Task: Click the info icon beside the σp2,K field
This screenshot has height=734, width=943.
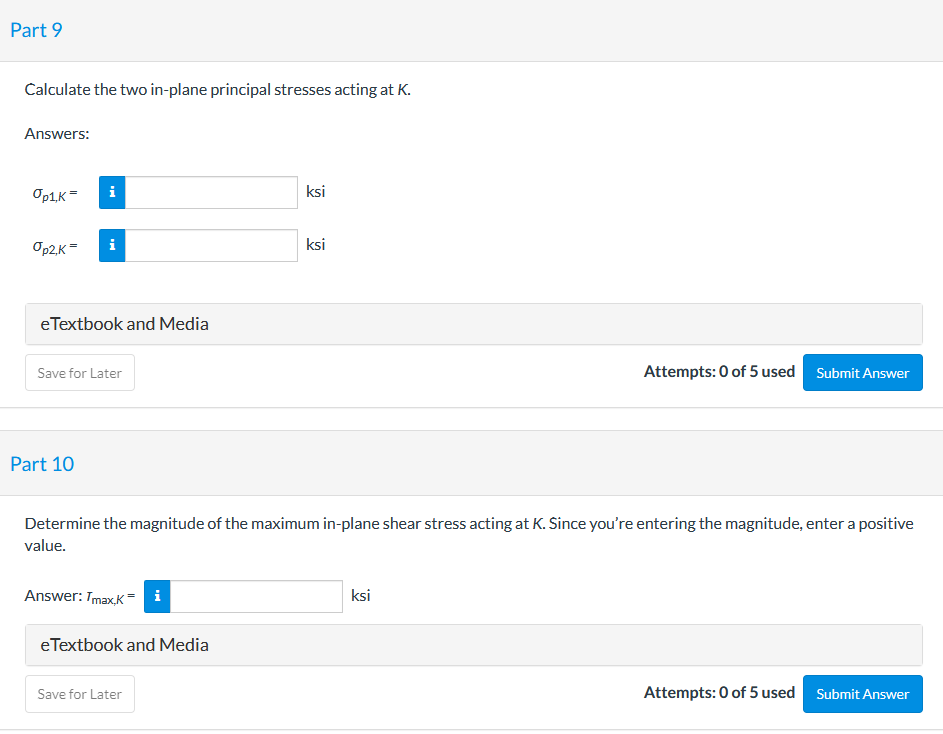Action: point(112,245)
